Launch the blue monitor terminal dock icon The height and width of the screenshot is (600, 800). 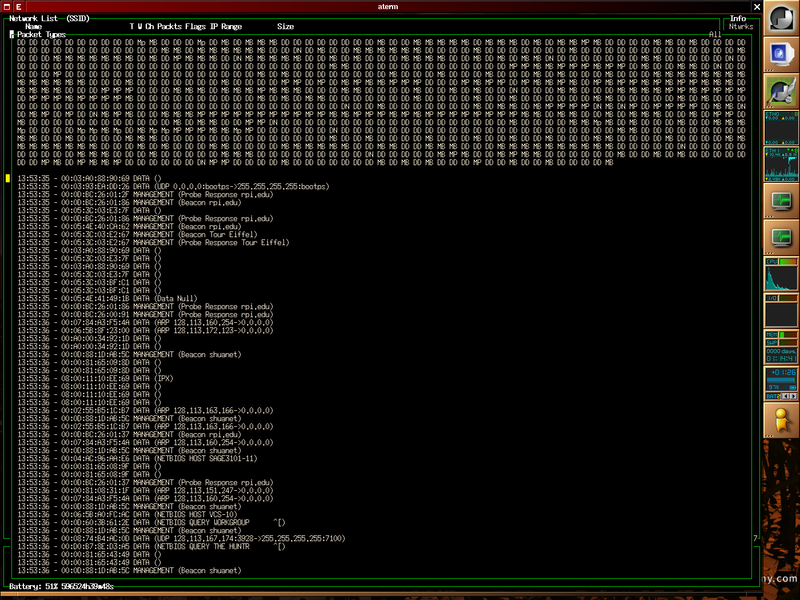point(781,55)
